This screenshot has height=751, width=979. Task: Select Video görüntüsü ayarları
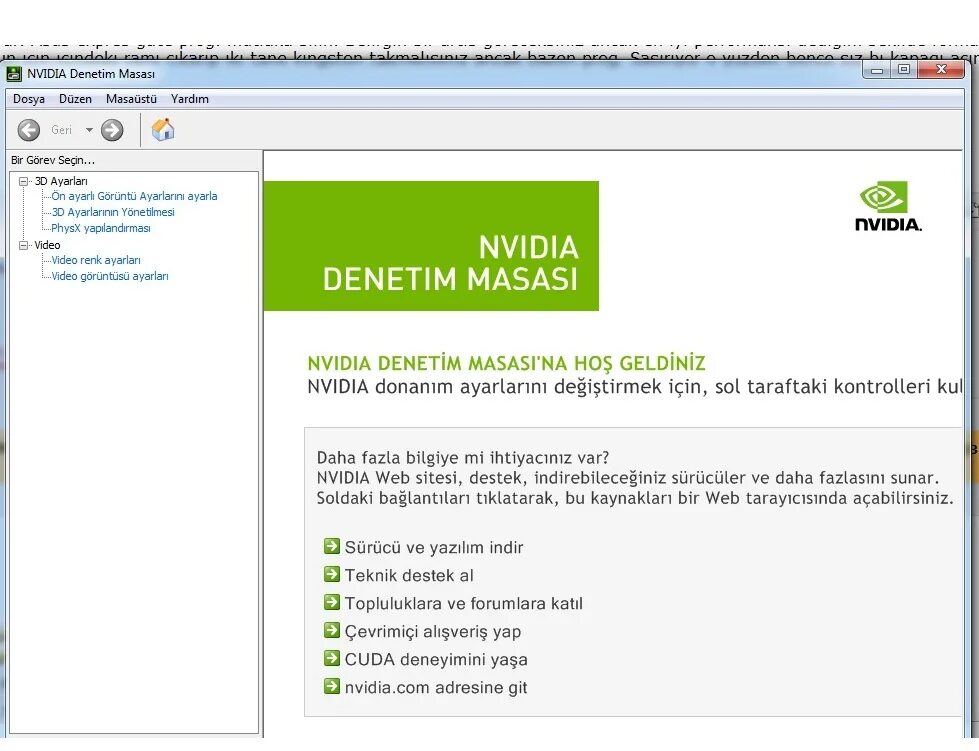(x=110, y=276)
